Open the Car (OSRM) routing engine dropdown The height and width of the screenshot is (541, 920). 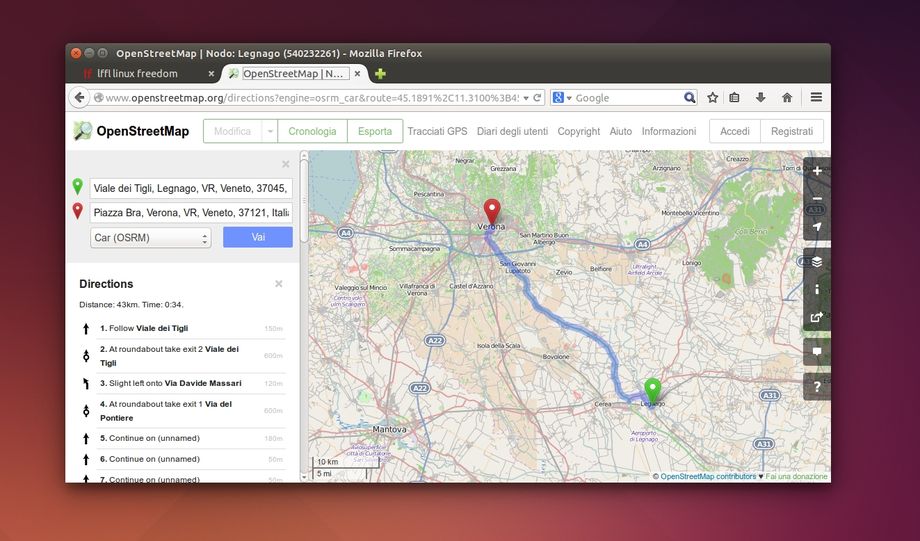pos(150,238)
